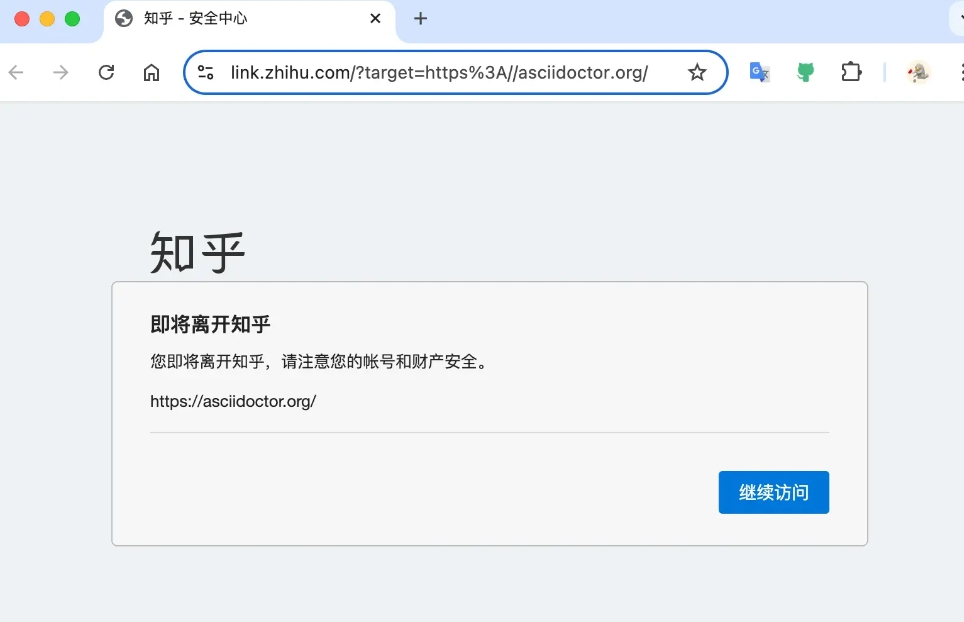Image resolution: width=964 pixels, height=622 pixels.
Task: Focus the address bar URL field
Action: (440, 72)
